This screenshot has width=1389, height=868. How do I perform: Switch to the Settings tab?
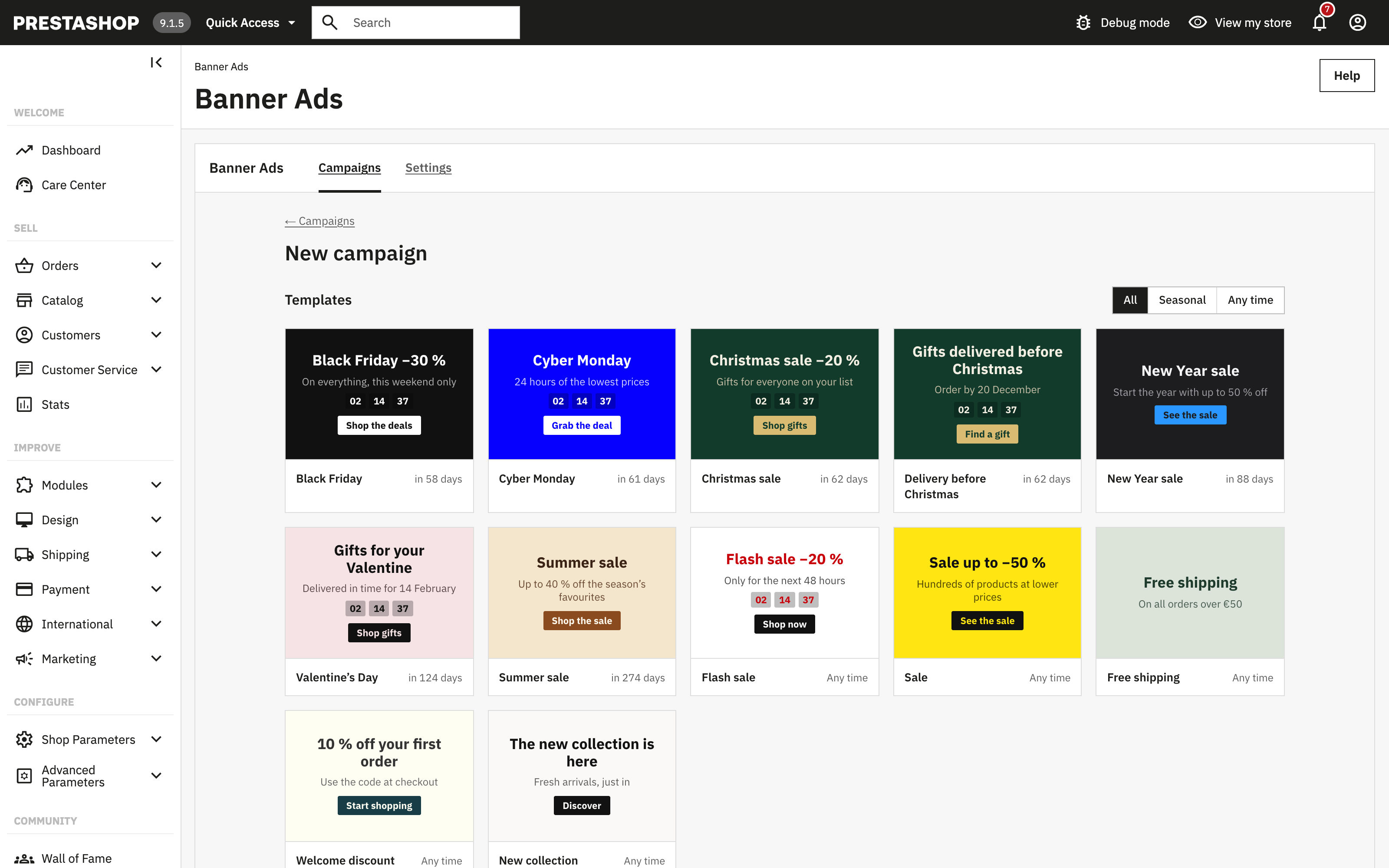click(428, 168)
